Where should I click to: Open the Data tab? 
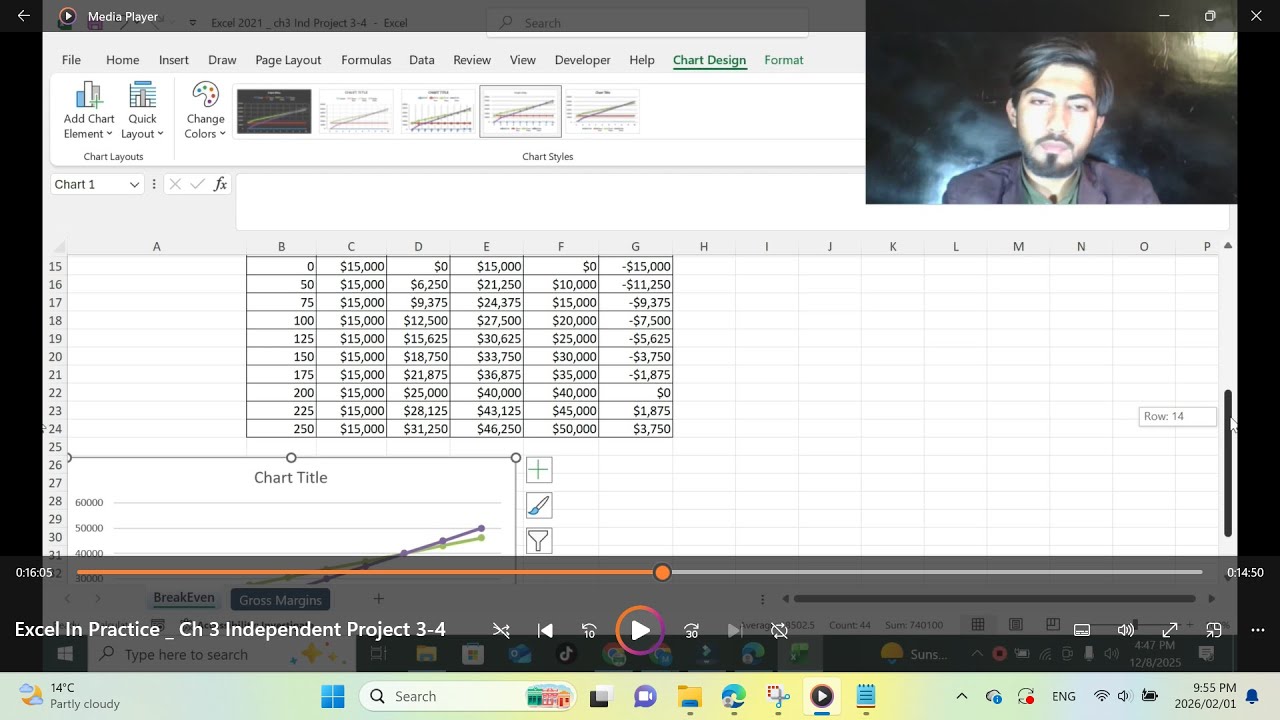[422, 60]
